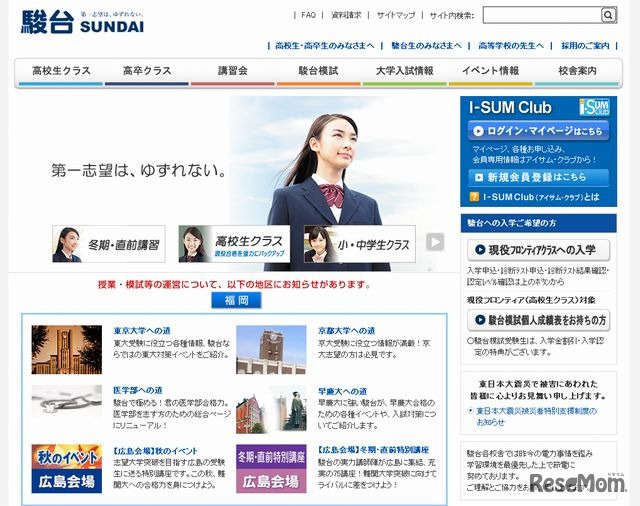Click 冬期・直前特別講座 広島会場 image banner
Image resolution: width=640 pixels, height=506 pixels.
pyautogui.click(x=271, y=469)
